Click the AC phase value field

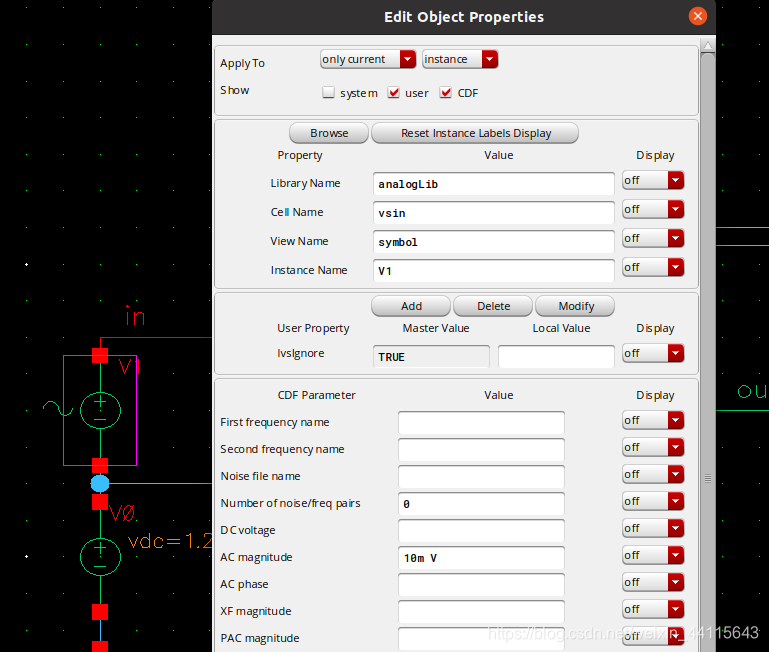tap(481, 584)
